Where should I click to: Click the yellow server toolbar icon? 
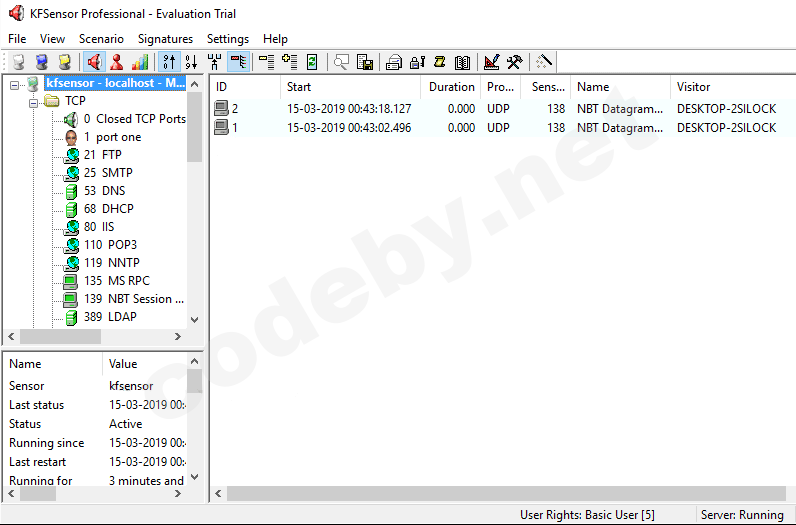pos(64,62)
